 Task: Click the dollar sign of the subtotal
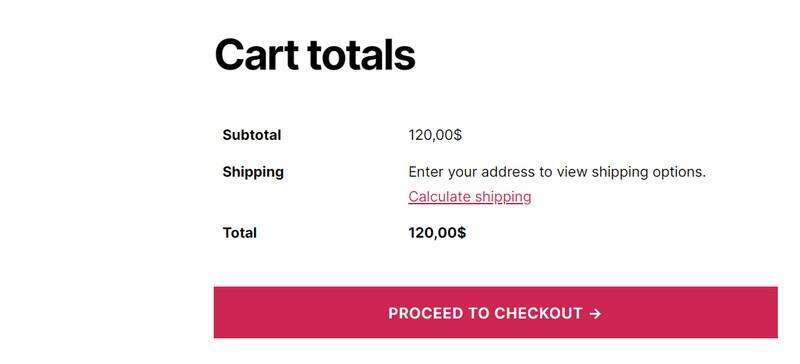(x=458, y=135)
